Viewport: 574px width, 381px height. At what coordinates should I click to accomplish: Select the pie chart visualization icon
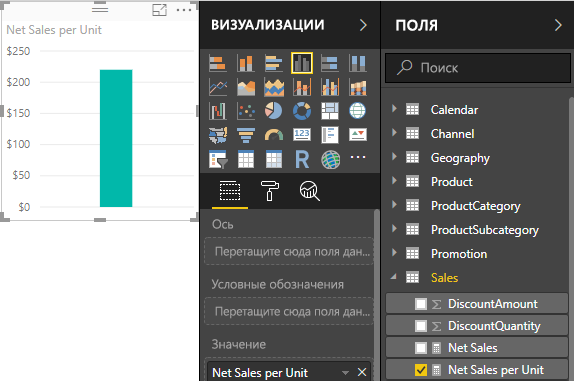[273, 111]
